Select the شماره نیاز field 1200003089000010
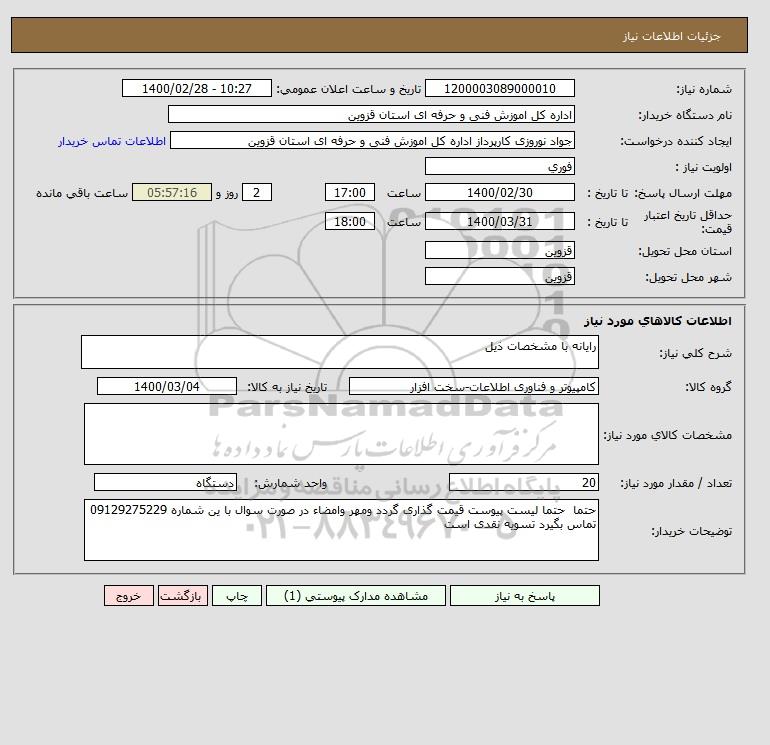 tap(499, 88)
